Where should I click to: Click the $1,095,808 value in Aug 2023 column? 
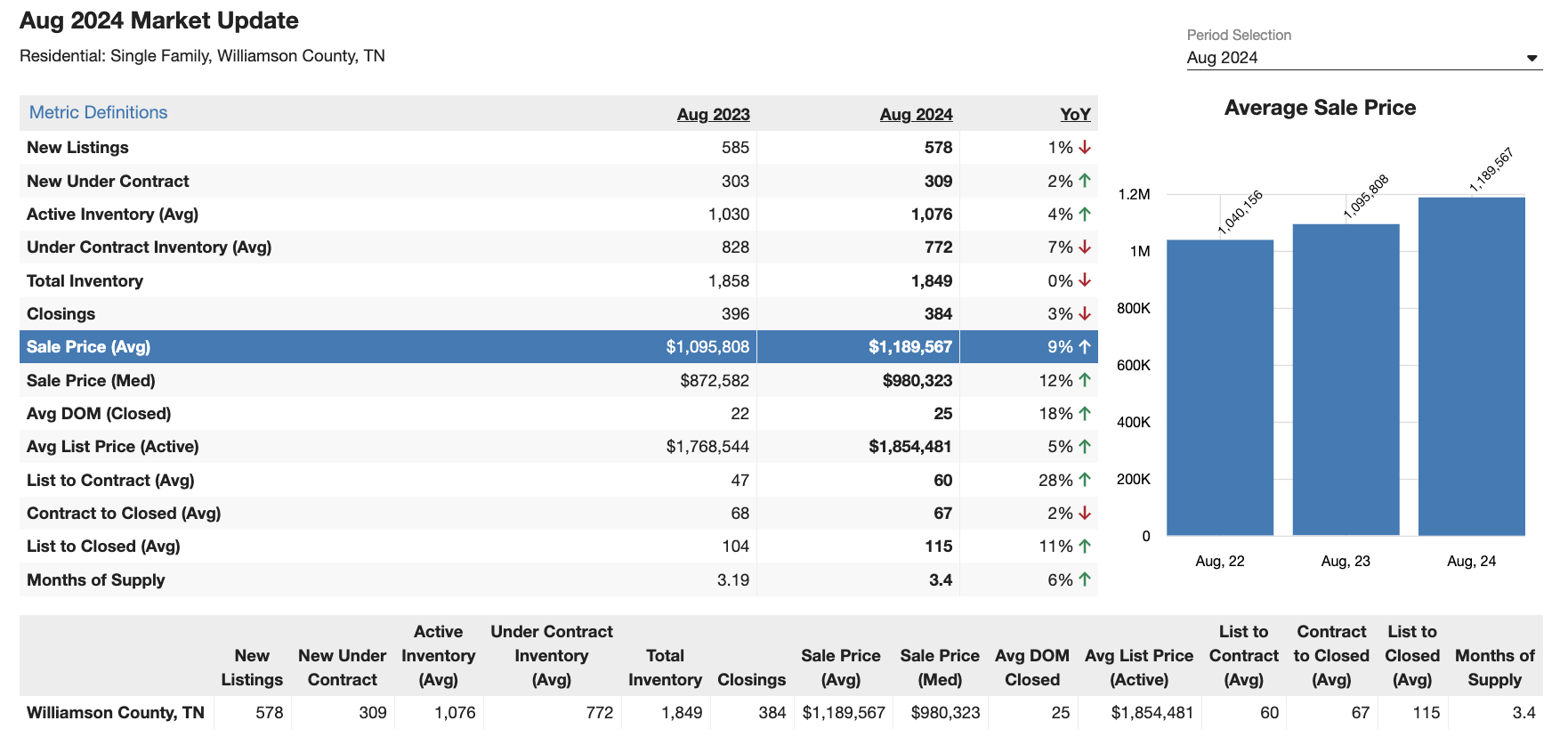[707, 347]
